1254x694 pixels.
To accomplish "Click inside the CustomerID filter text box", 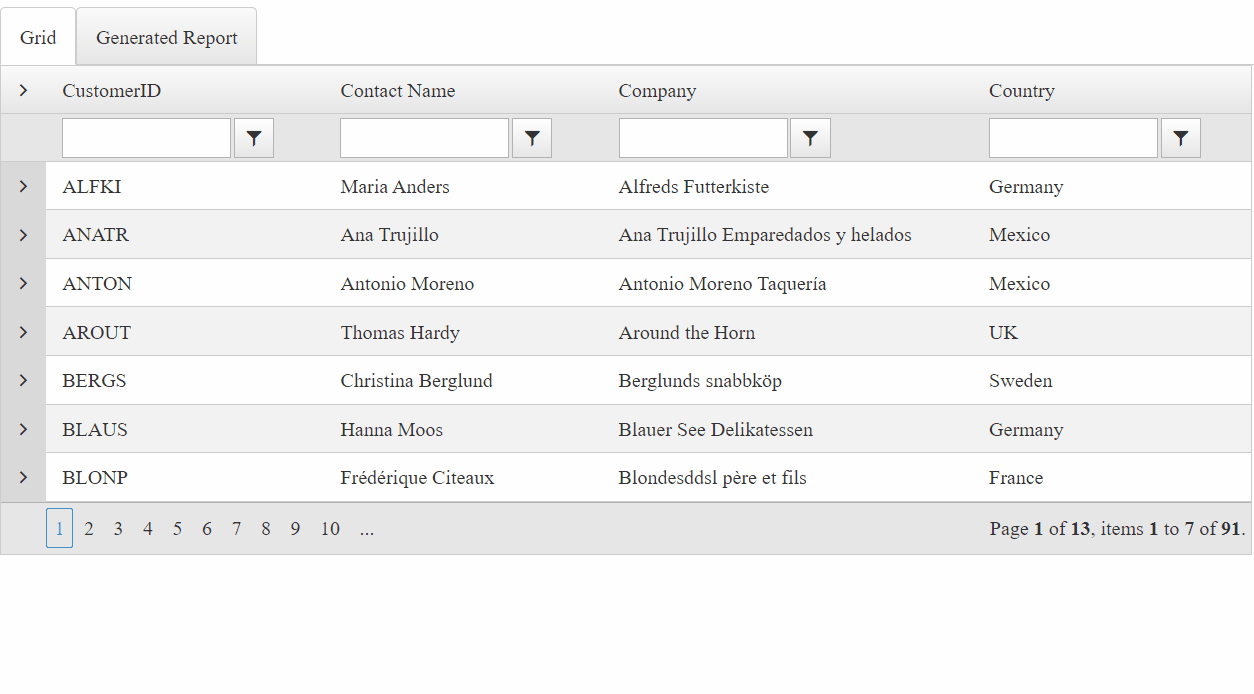I will click(x=146, y=137).
